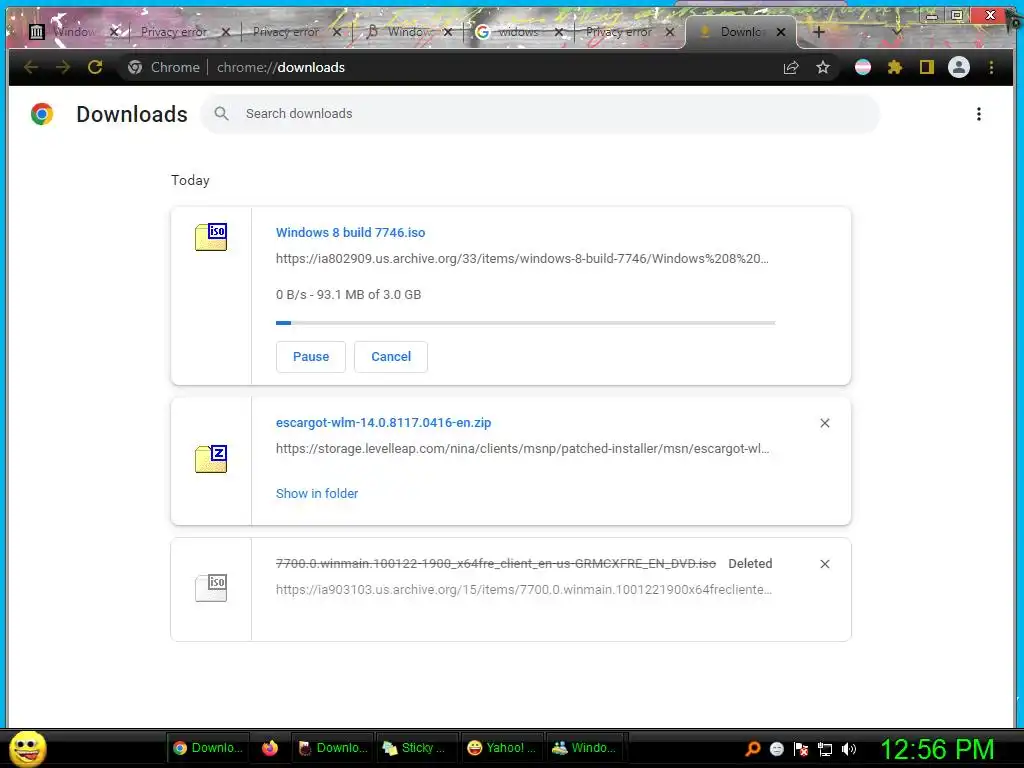Click the pink and blue striped extension icon
The width and height of the screenshot is (1024, 768).
pos(863,67)
